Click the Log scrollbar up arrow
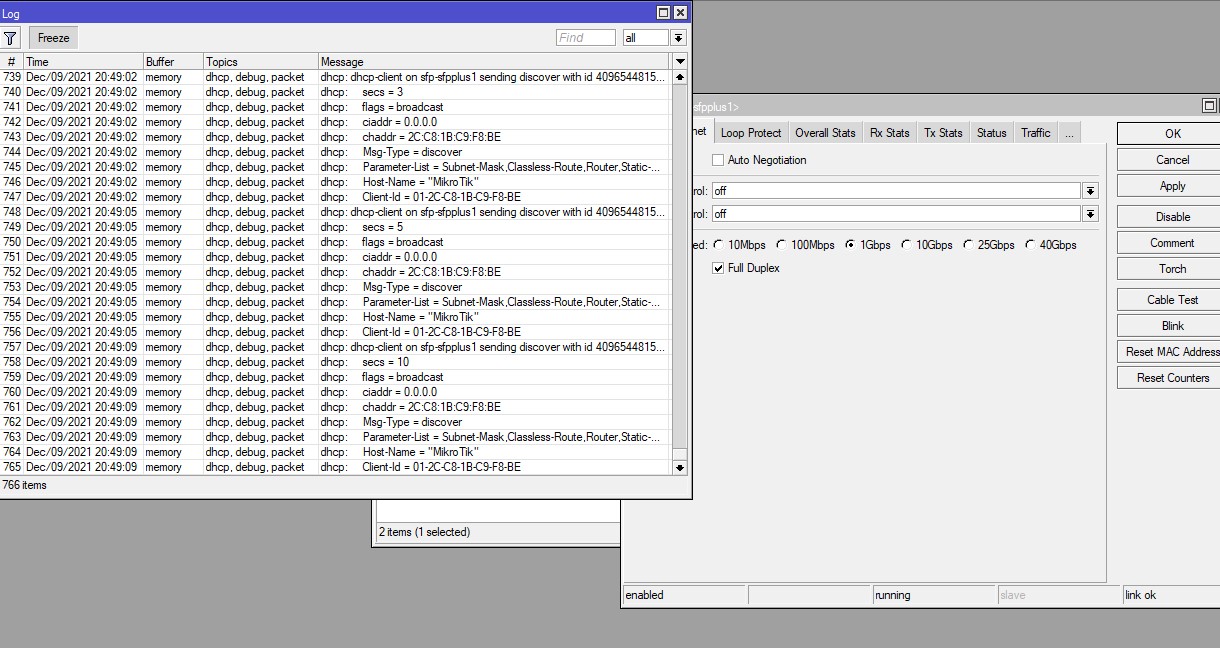1220x648 pixels. click(x=680, y=77)
